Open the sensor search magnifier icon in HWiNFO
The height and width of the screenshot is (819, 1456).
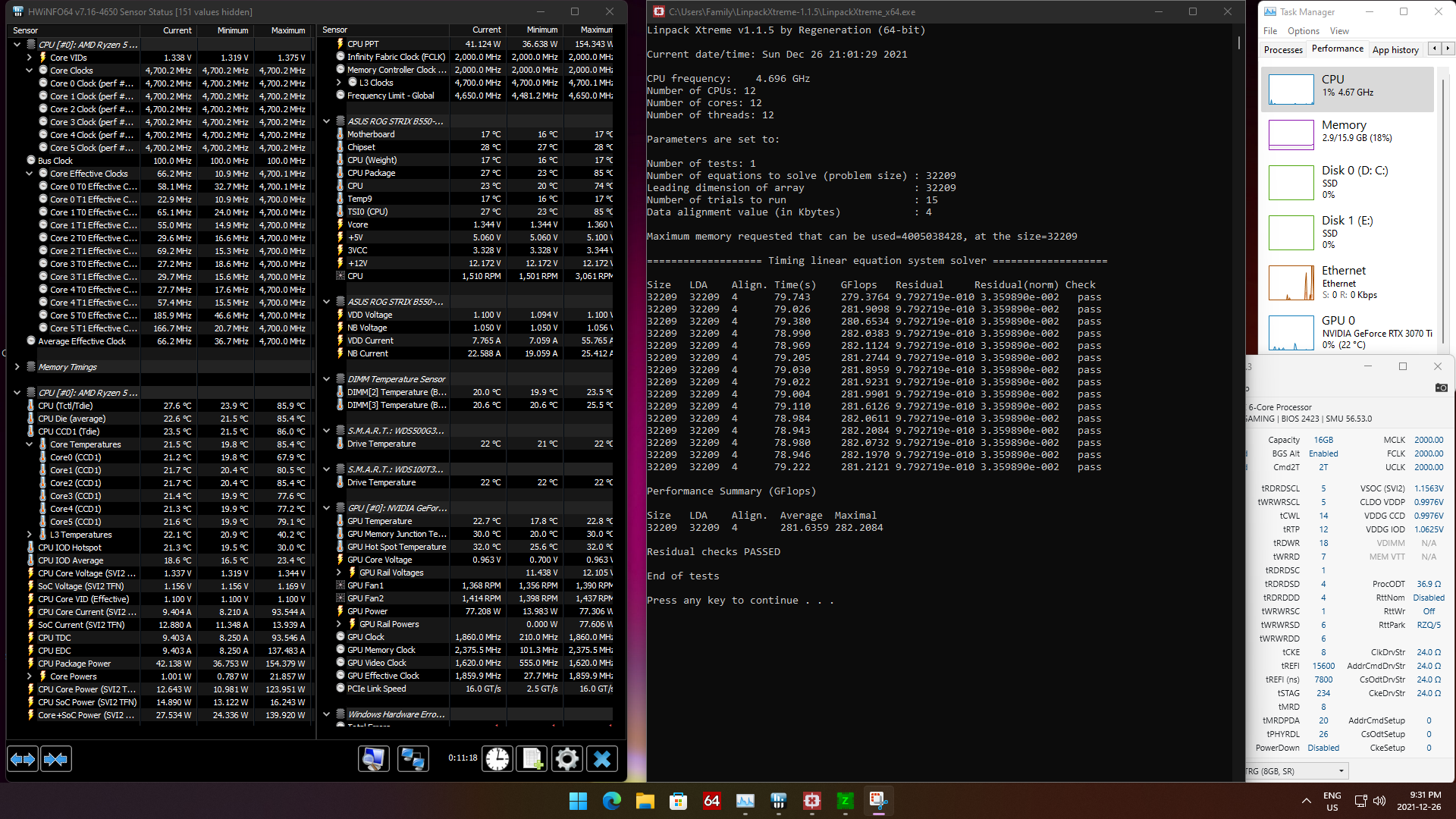[x=373, y=759]
